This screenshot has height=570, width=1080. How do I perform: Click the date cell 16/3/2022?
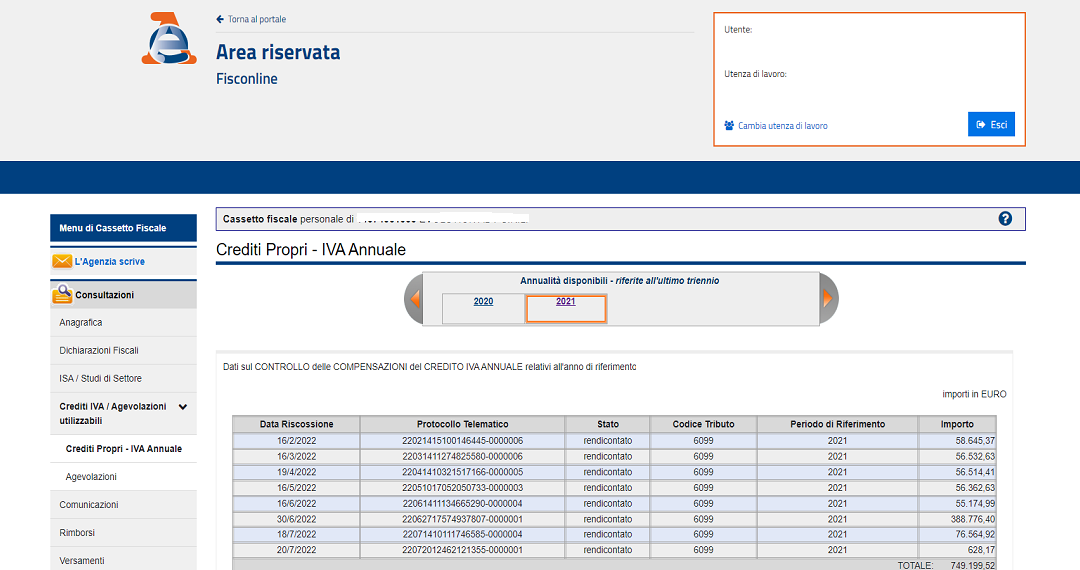pos(296,456)
